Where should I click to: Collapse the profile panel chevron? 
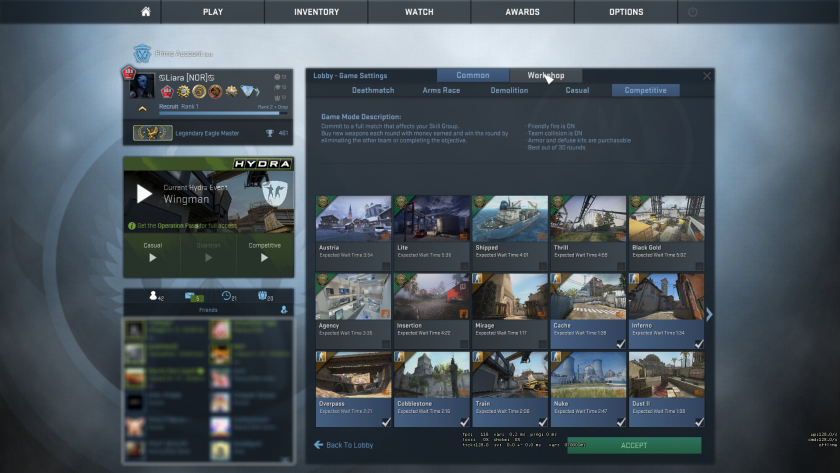point(142,108)
